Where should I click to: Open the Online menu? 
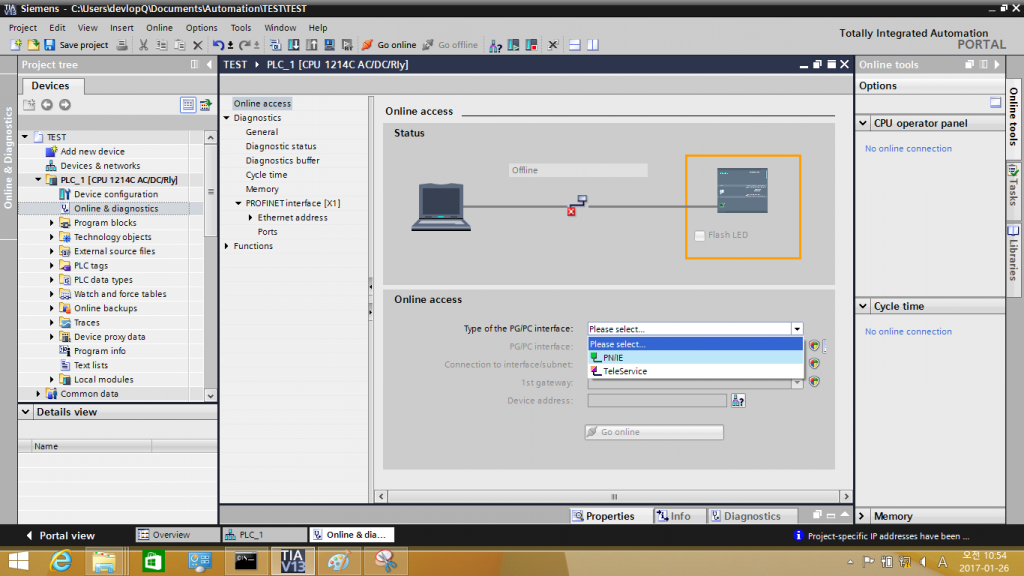point(159,27)
